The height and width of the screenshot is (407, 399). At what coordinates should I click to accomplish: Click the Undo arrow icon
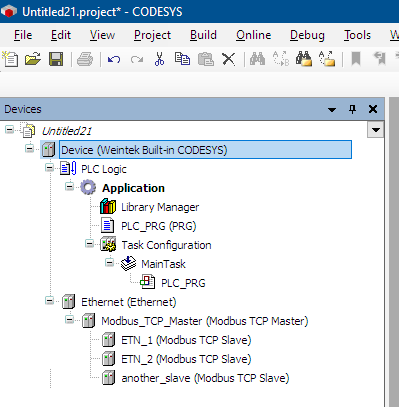coord(114,60)
